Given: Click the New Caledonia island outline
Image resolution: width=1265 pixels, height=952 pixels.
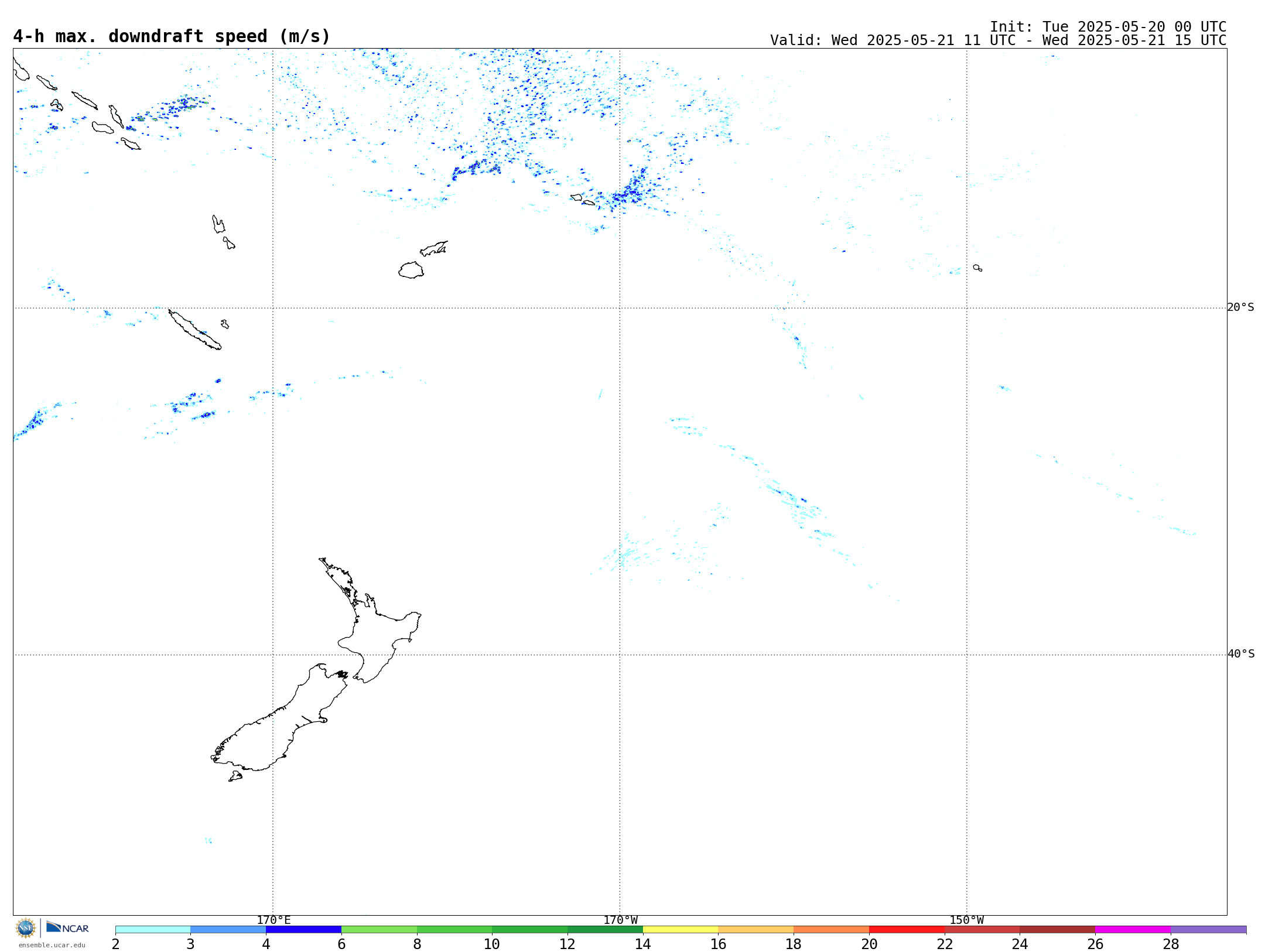Looking at the screenshot, I should click(194, 330).
